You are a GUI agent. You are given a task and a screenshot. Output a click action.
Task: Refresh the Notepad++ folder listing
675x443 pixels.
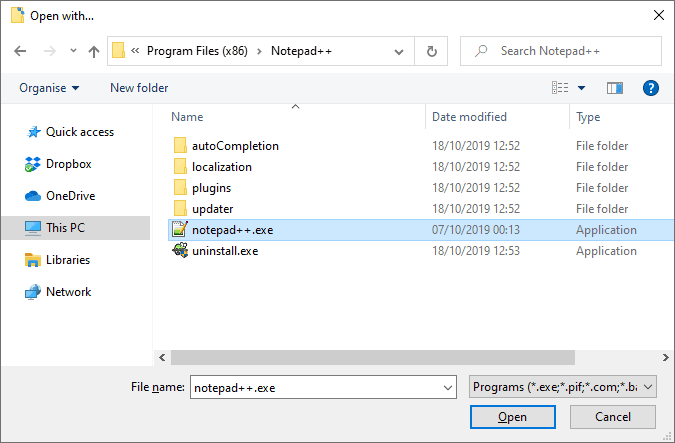pyautogui.click(x=431, y=51)
